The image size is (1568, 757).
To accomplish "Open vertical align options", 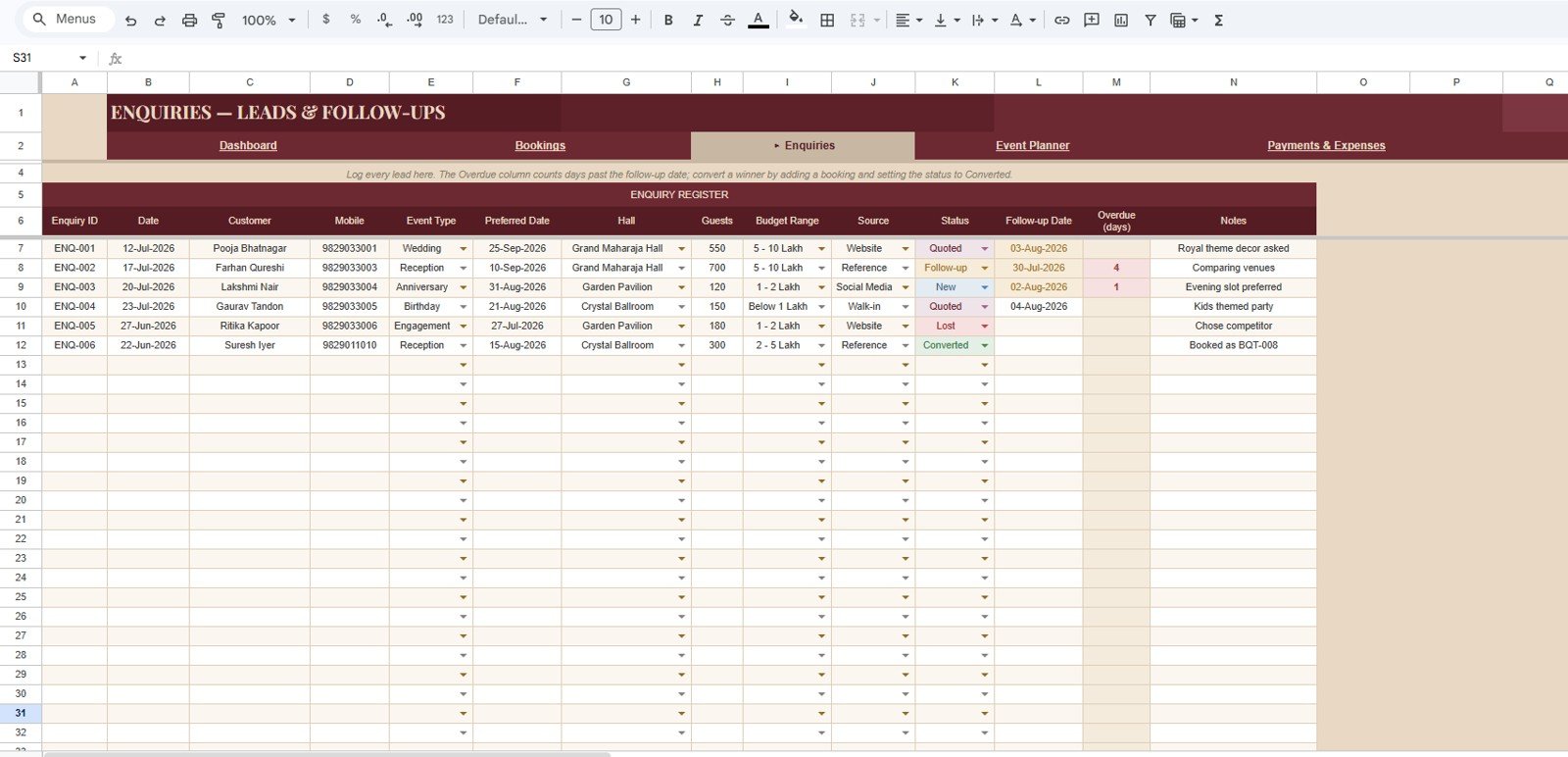I will 947,20.
